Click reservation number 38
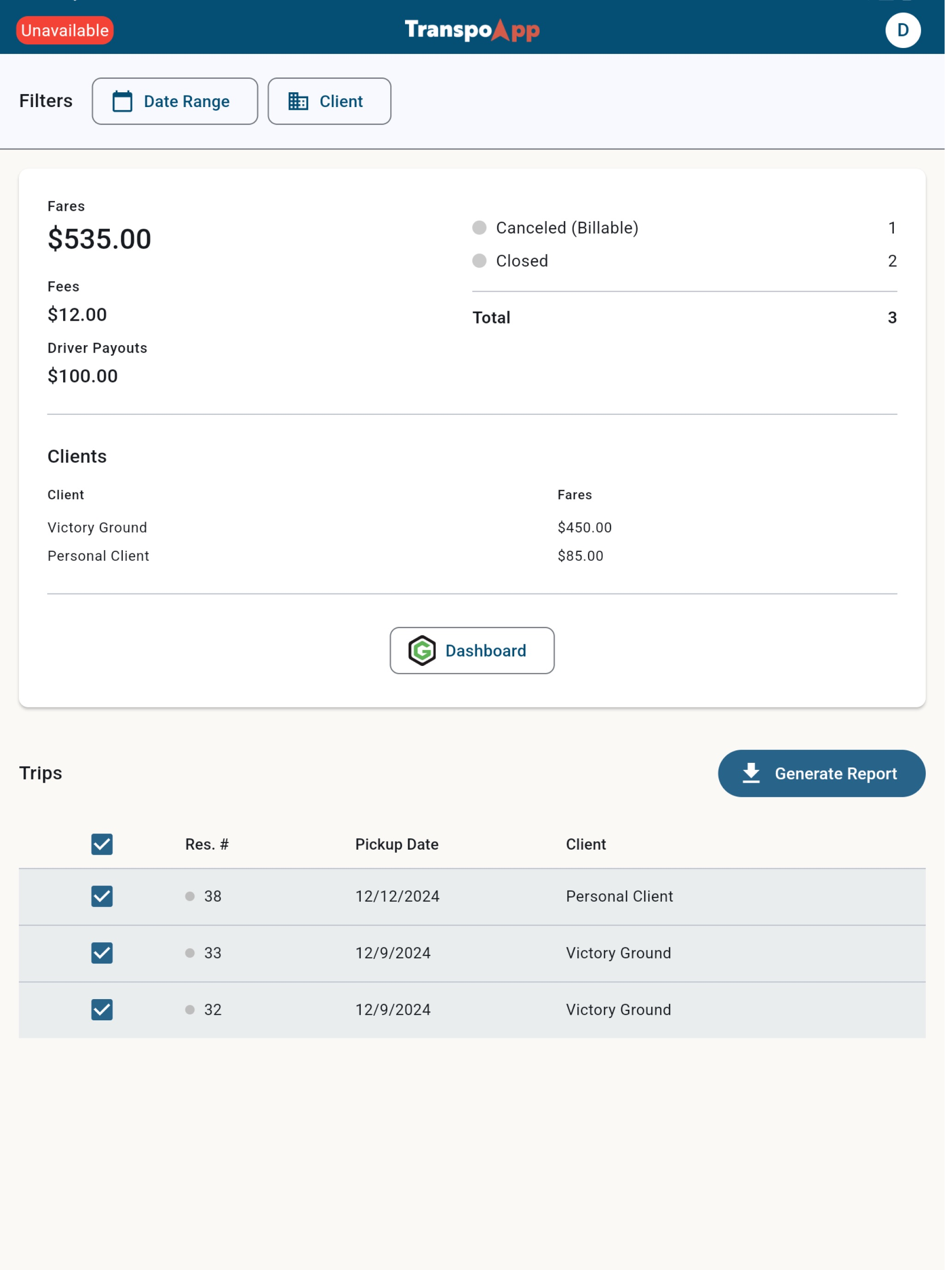 click(x=212, y=896)
